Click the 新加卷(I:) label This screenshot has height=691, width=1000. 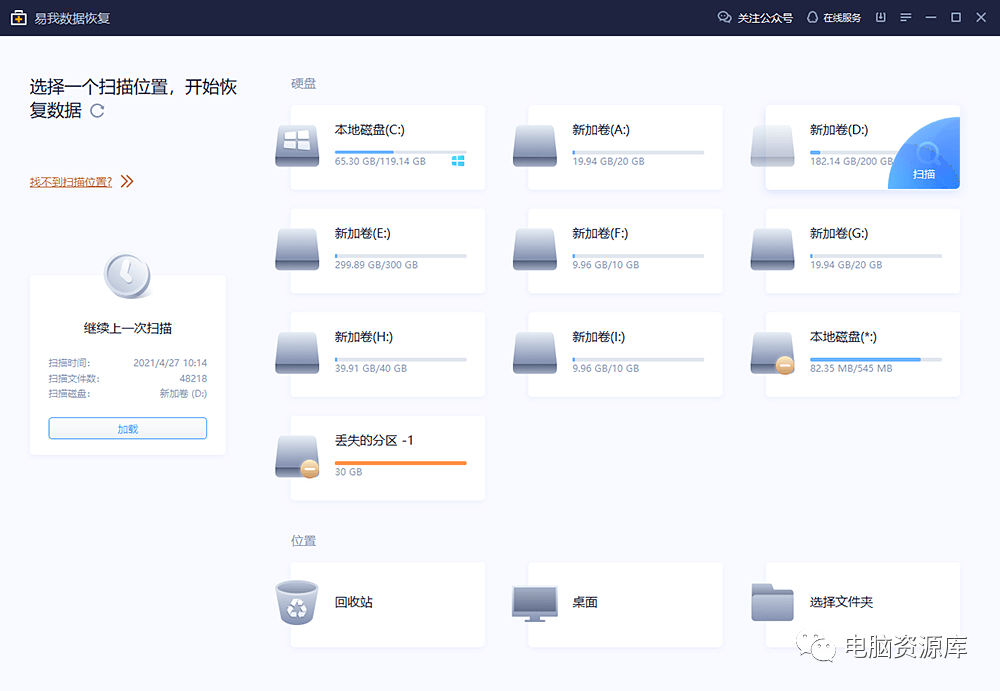[599, 337]
